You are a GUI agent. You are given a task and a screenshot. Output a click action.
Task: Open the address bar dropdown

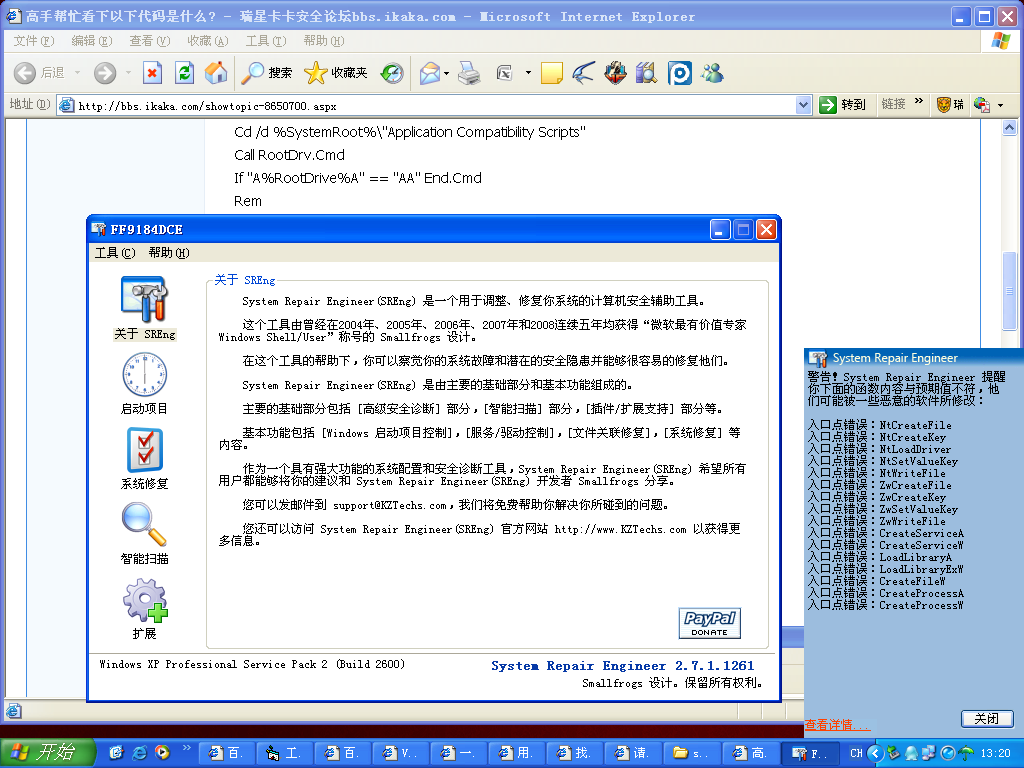pos(803,104)
